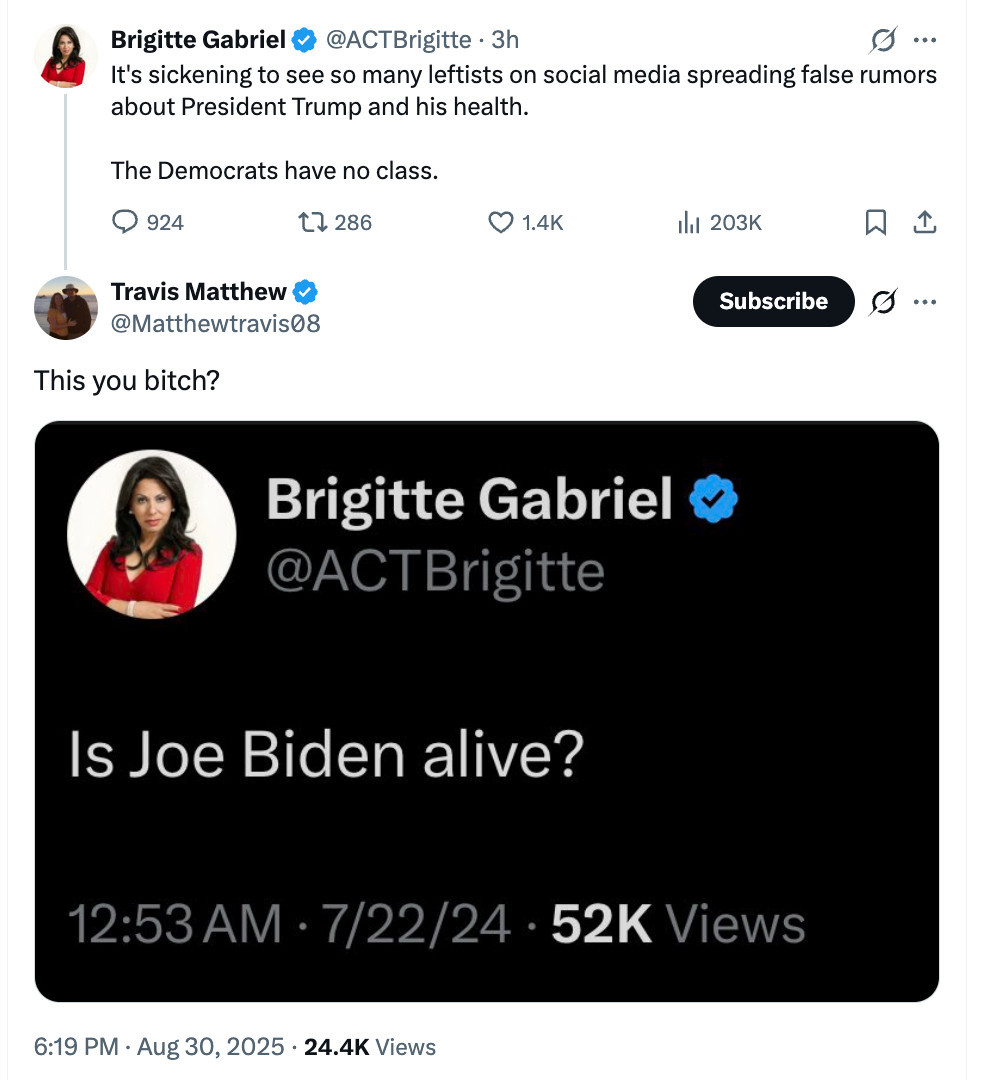The height and width of the screenshot is (1080, 988).
Task: Click the 6:19 PM Aug 30, 2025 timestamp
Action: [x=159, y=1047]
